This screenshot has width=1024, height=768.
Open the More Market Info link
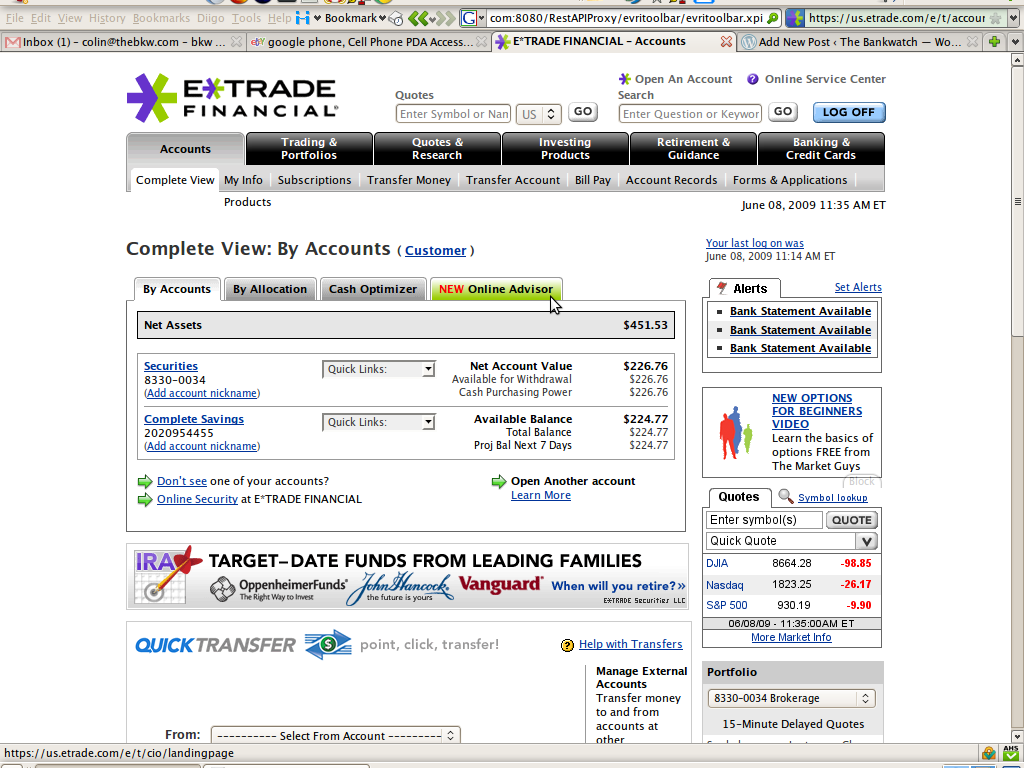[x=791, y=637]
